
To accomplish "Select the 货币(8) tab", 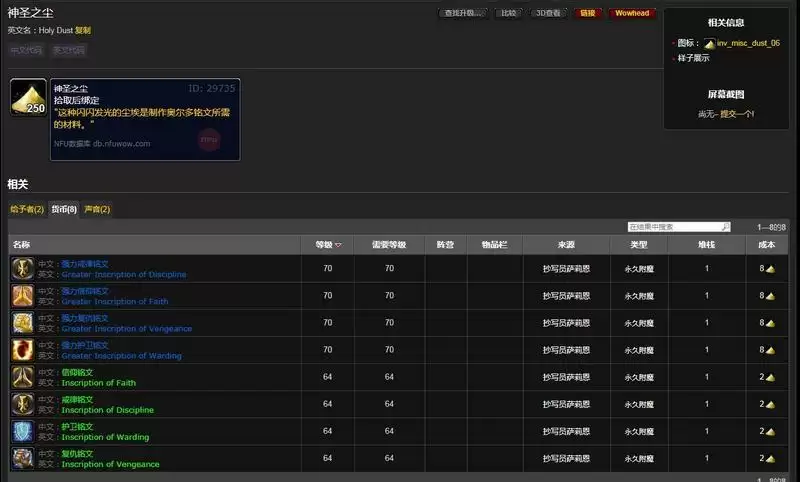I will click(64, 209).
